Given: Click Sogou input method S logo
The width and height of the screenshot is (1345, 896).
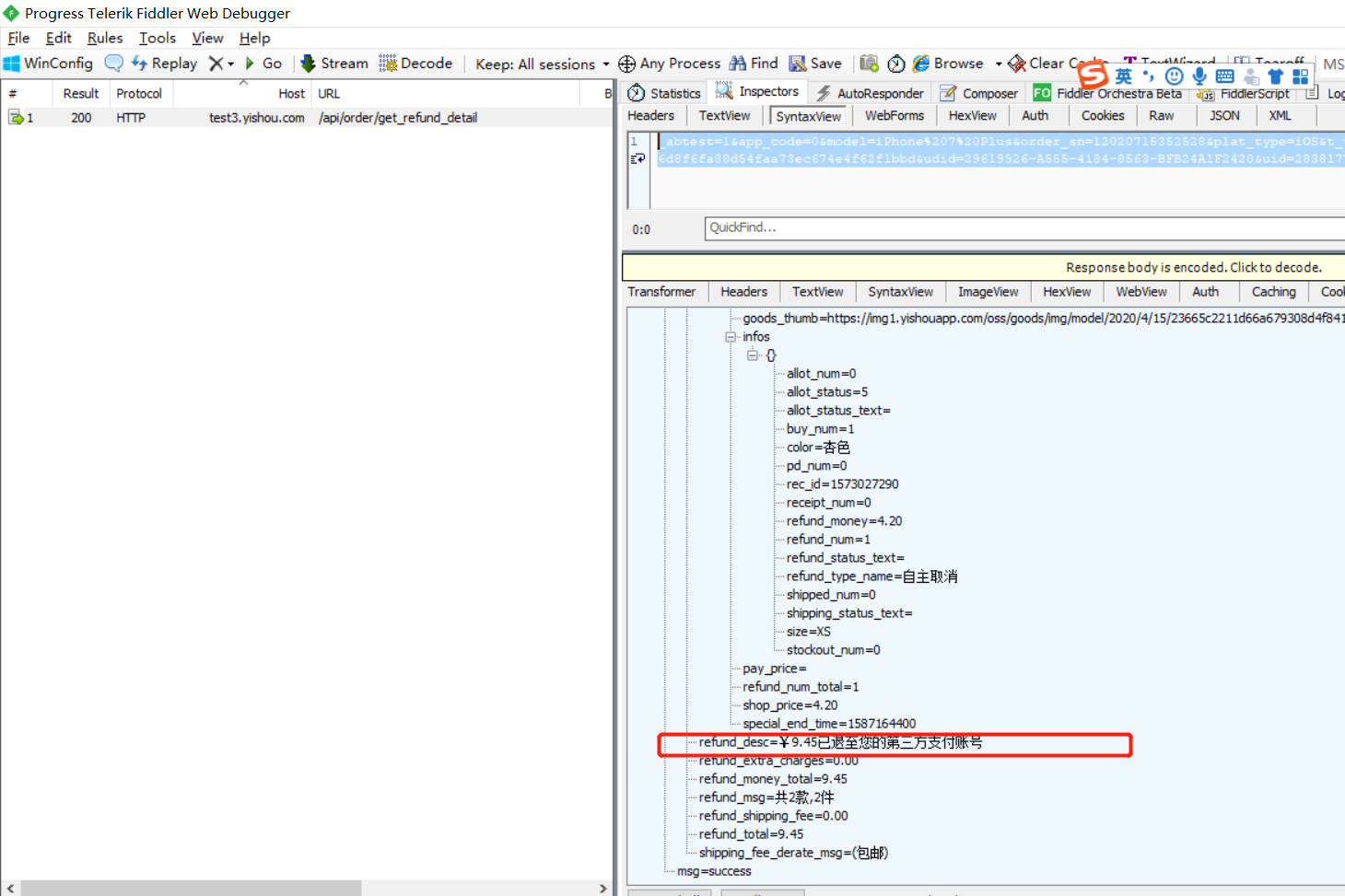Looking at the screenshot, I should point(1093,74).
